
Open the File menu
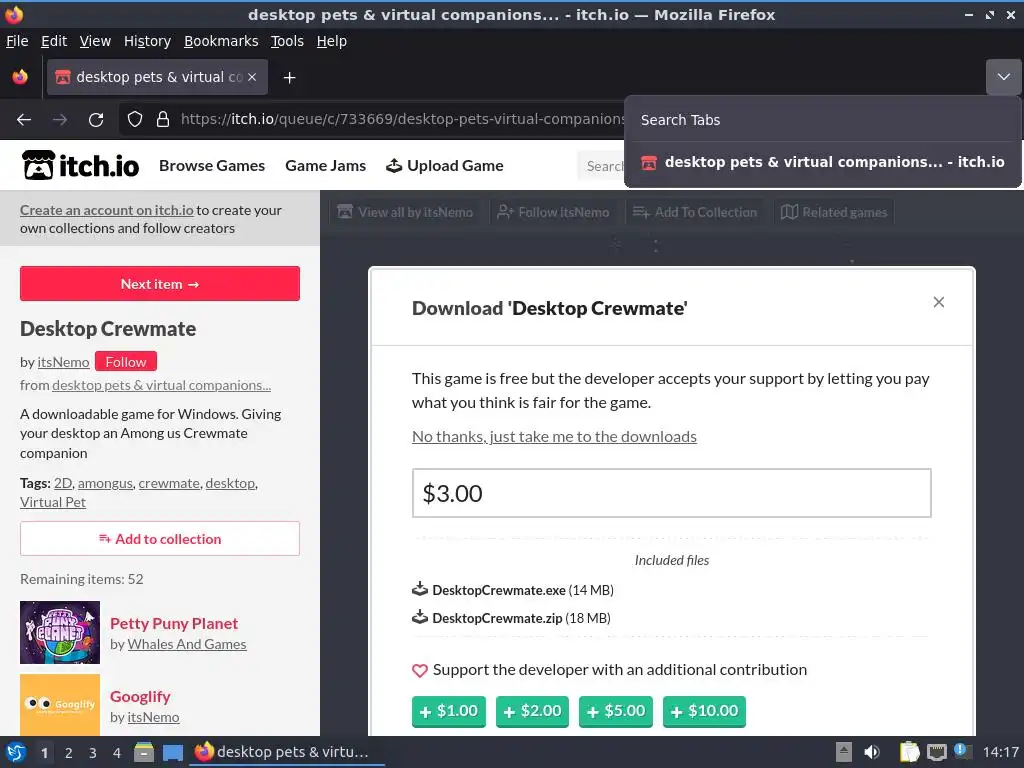(17, 41)
